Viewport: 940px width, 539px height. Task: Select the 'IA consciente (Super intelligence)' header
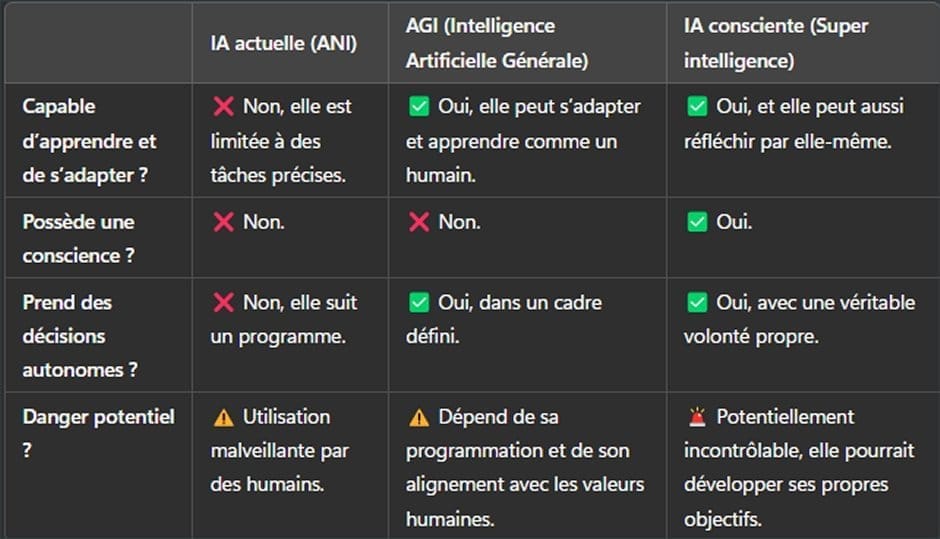pyautogui.click(x=776, y=43)
